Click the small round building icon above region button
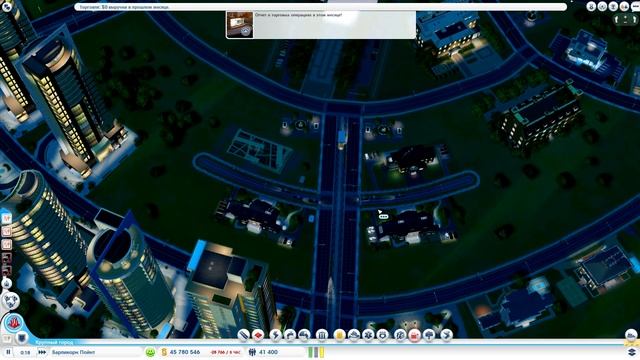Image resolution: width=640 pixels, height=360 pixels. click(x=7, y=283)
